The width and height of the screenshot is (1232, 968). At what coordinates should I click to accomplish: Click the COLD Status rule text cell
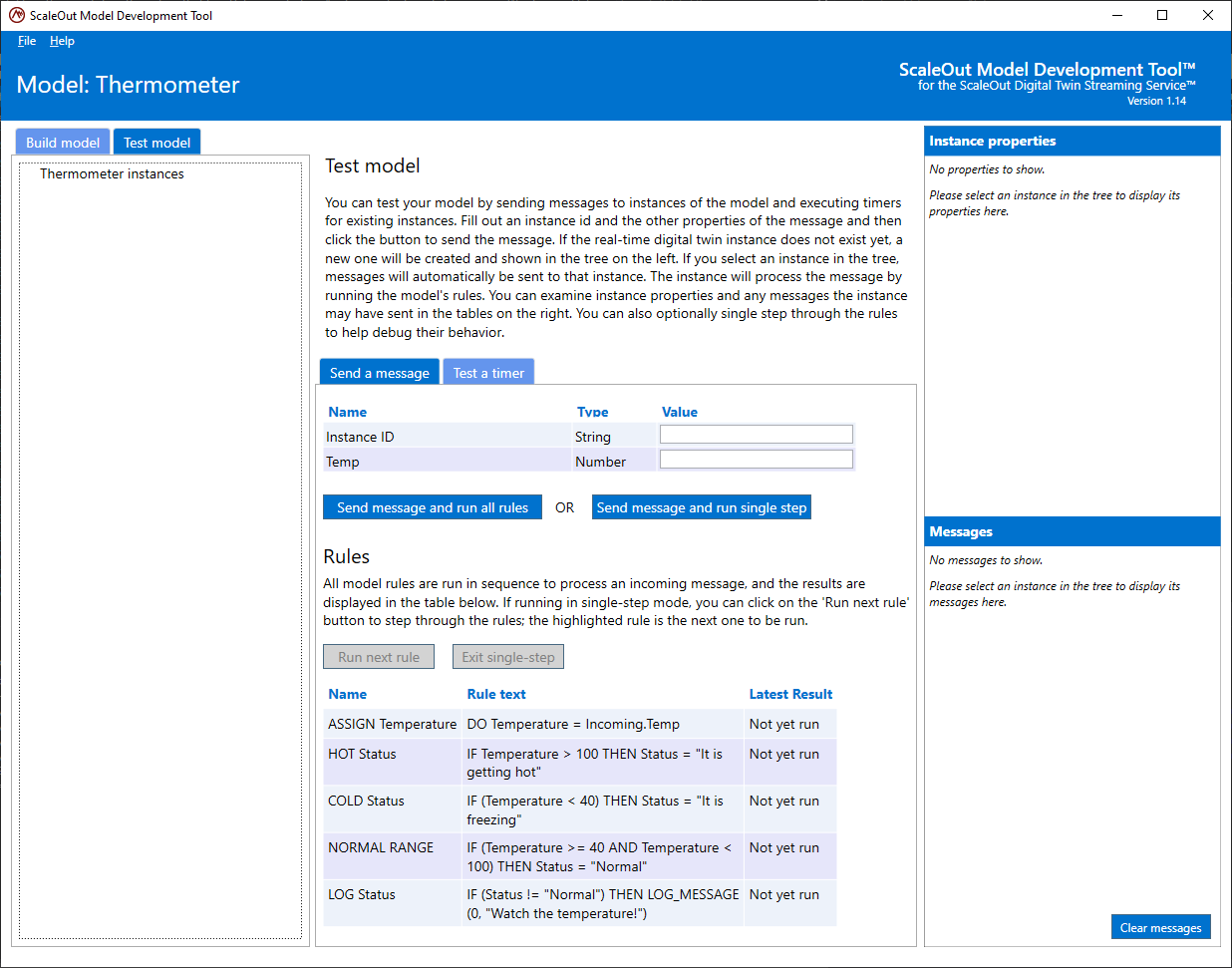pyautogui.click(x=603, y=809)
